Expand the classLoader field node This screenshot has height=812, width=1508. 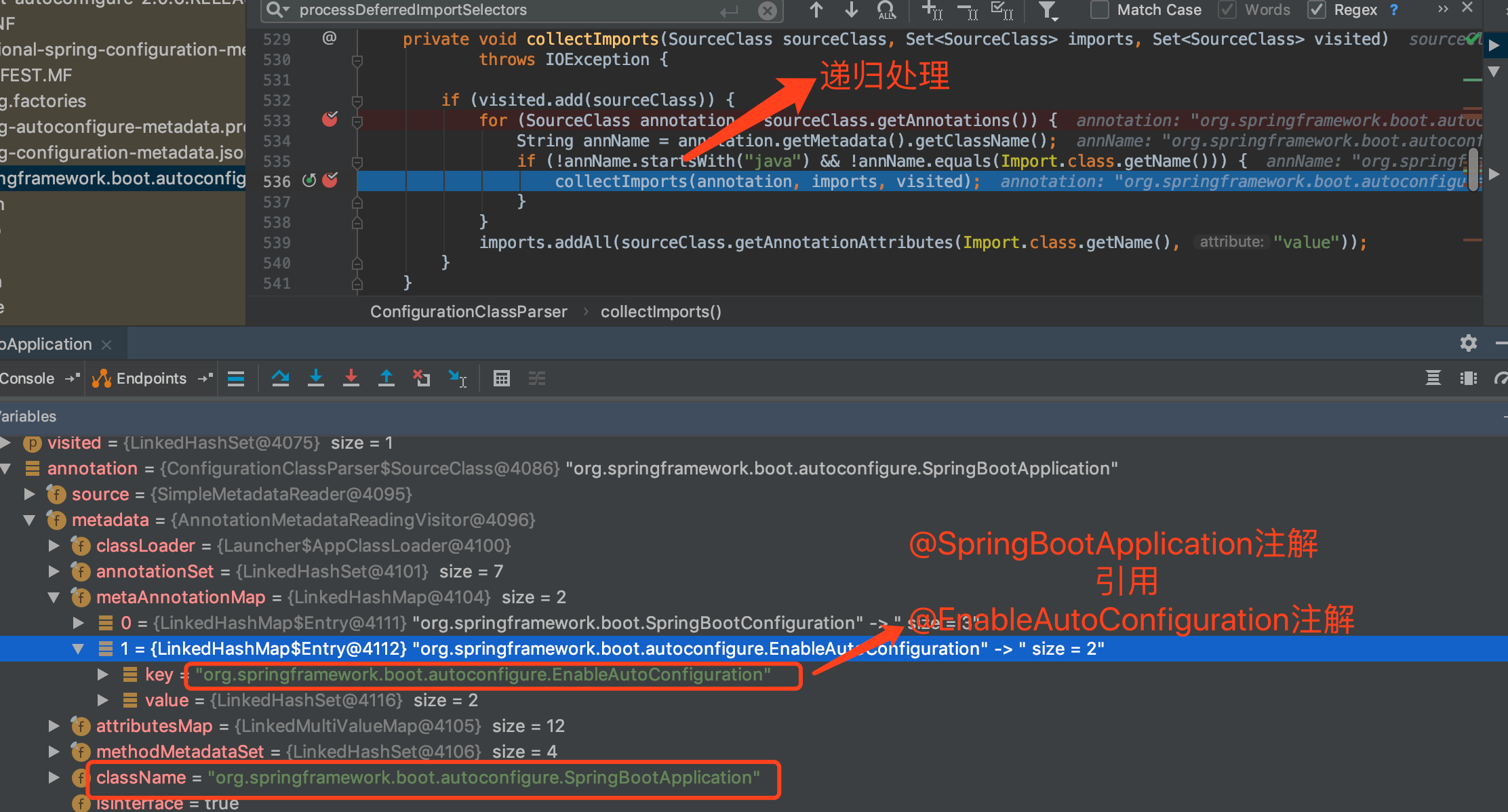(x=54, y=546)
